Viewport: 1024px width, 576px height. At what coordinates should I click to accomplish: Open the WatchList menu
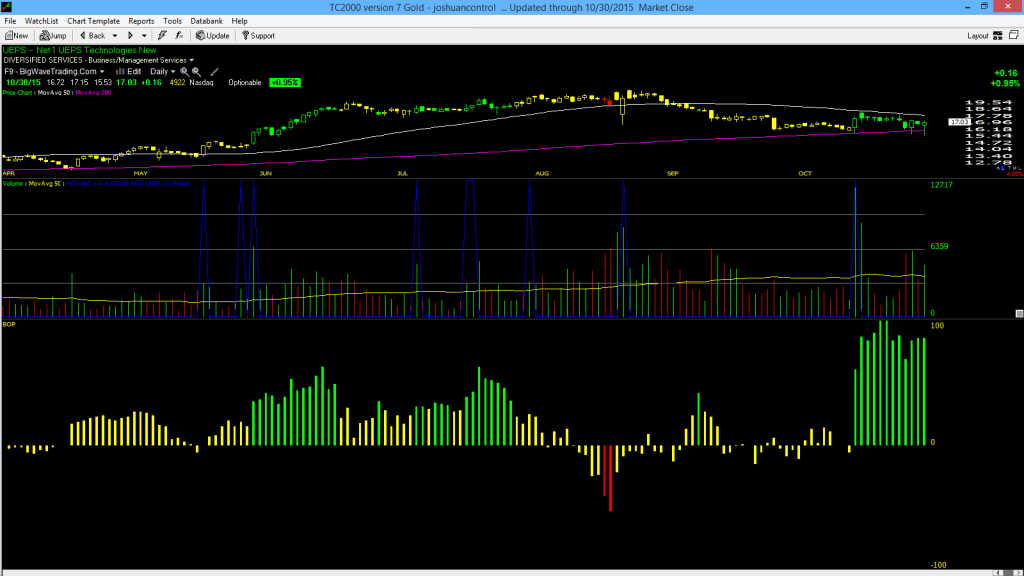tap(41, 21)
